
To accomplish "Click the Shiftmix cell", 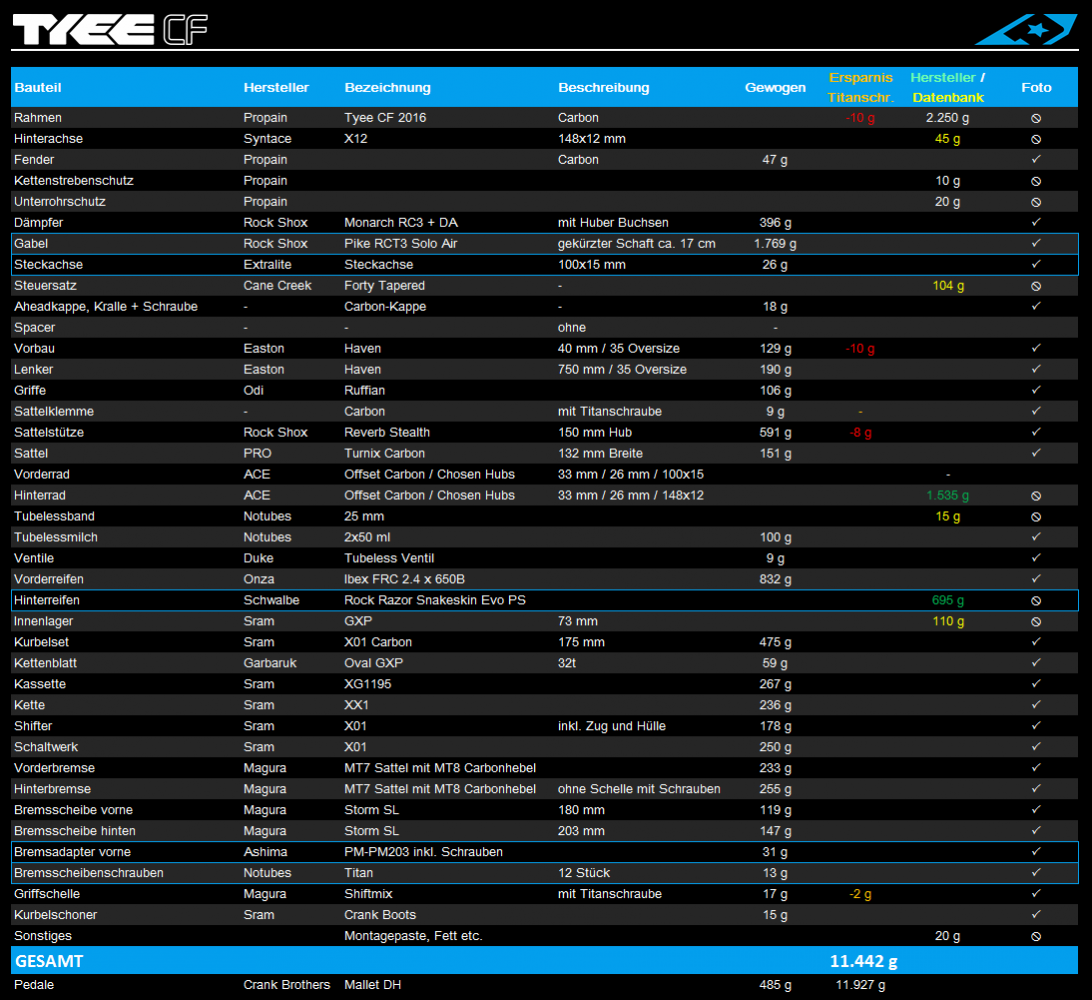I will (x=368, y=893).
